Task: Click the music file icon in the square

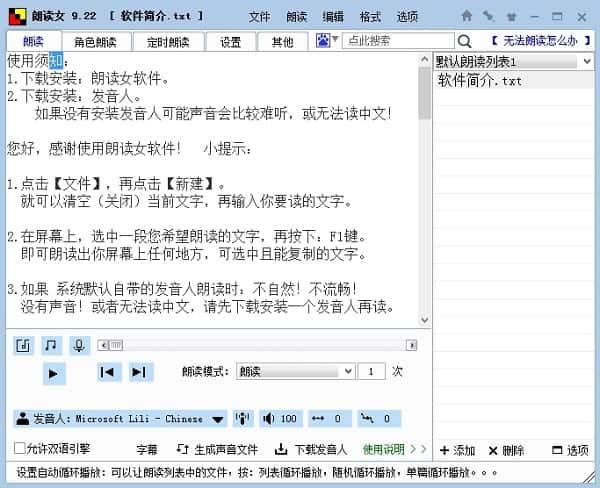Action: [24, 345]
